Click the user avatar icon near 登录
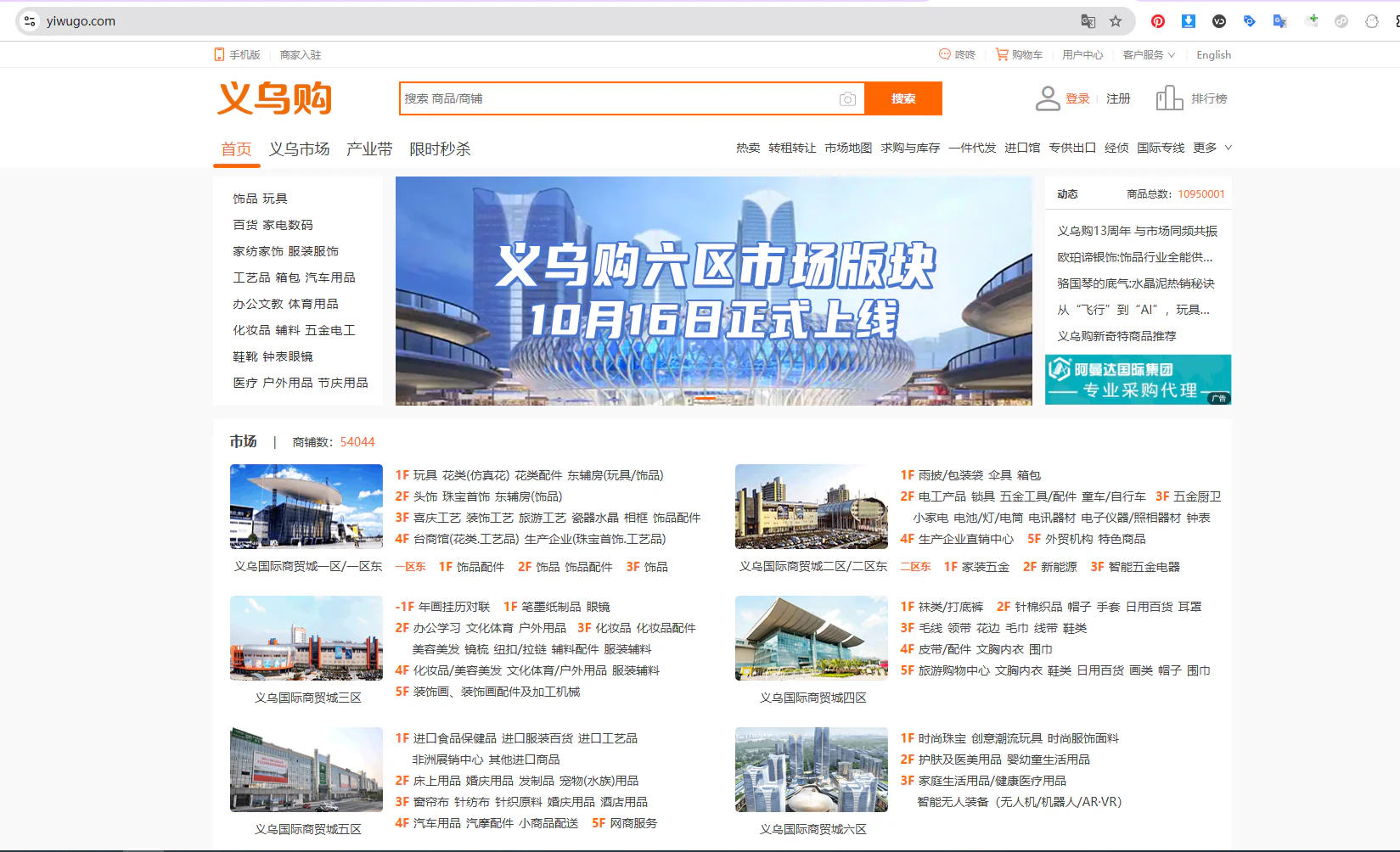1400x852 pixels. pyautogui.click(x=1048, y=98)
